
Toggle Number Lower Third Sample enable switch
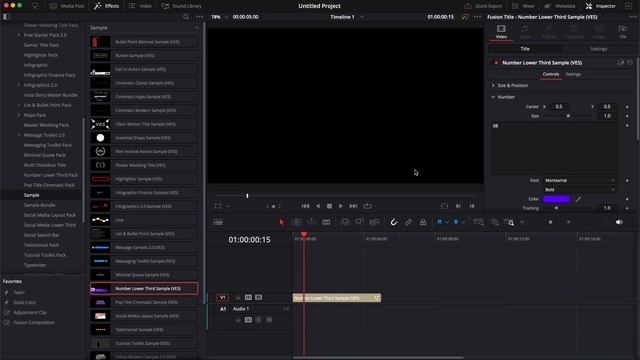tap(496, 63)
